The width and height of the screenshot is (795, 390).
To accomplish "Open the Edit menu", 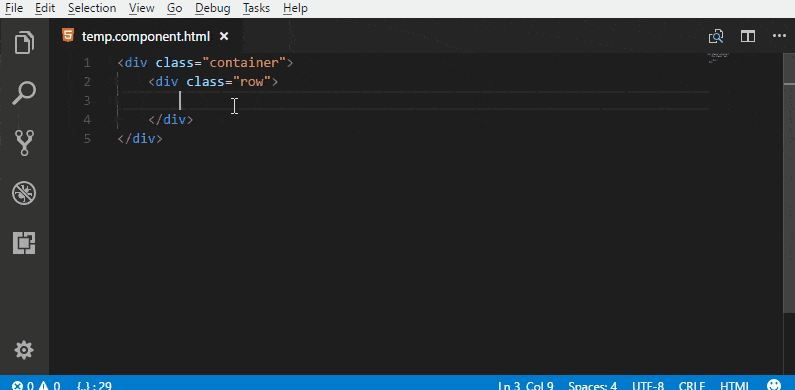I will [45, 8].
